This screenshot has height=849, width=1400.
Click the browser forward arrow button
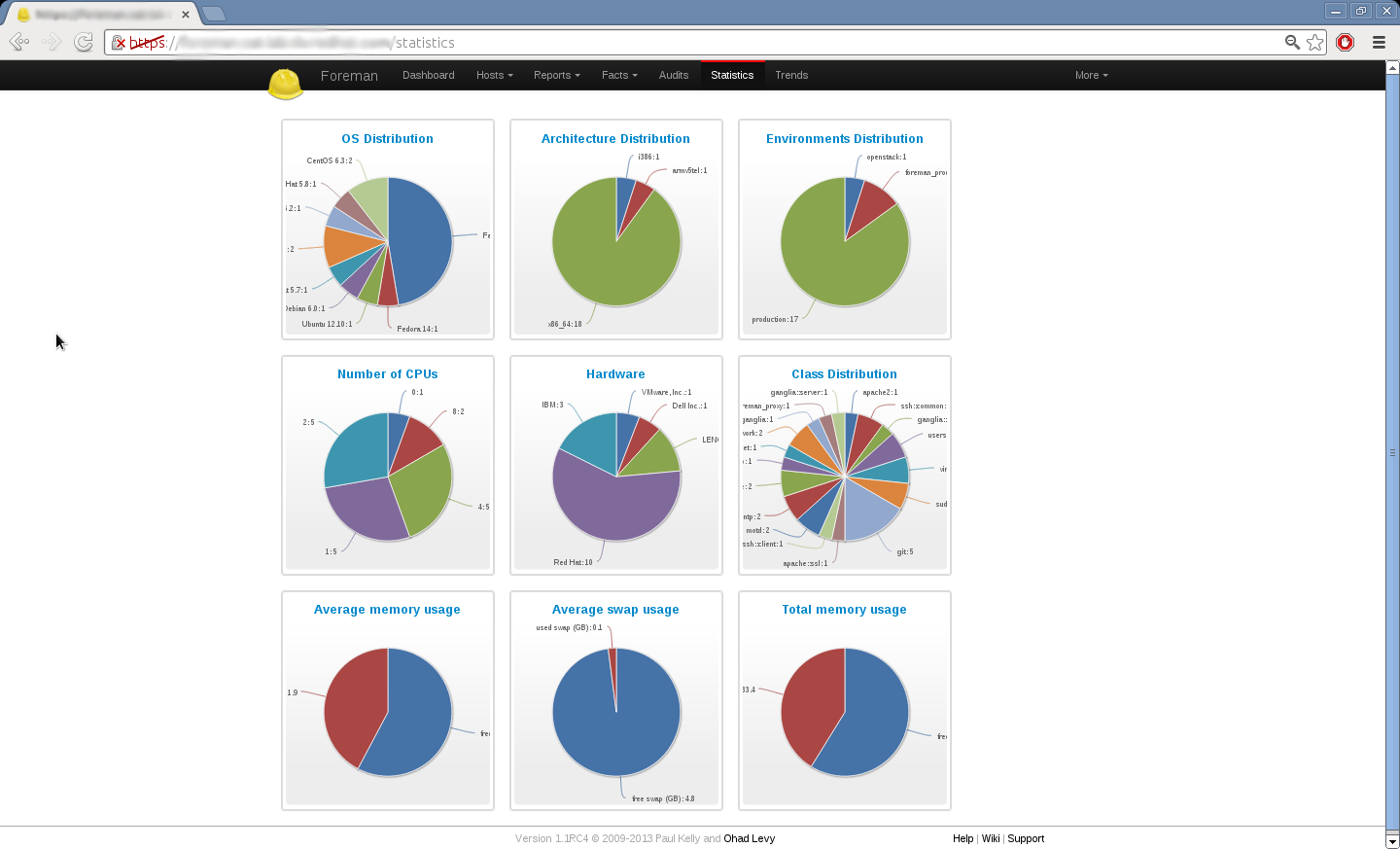click(x=52, y=42)
